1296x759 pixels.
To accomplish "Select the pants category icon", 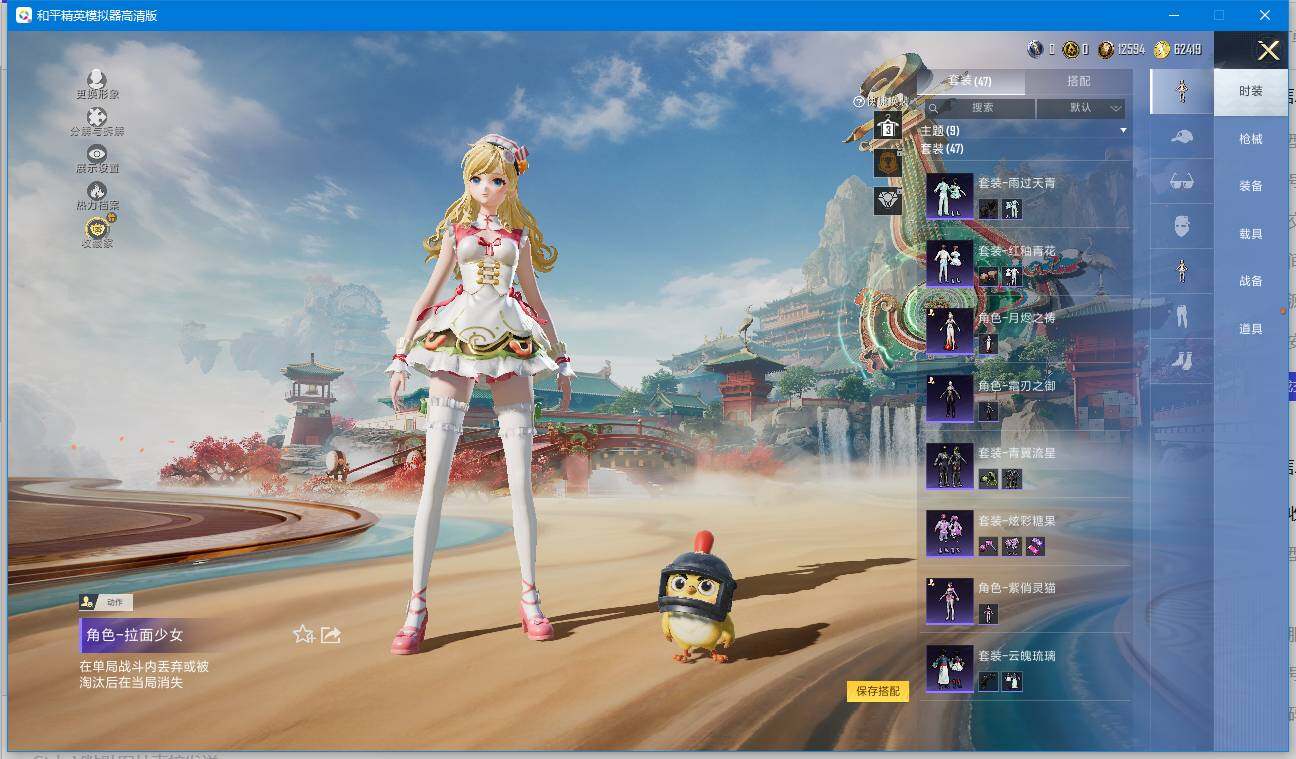I will pyautogui.click(x=1181, y=316).
